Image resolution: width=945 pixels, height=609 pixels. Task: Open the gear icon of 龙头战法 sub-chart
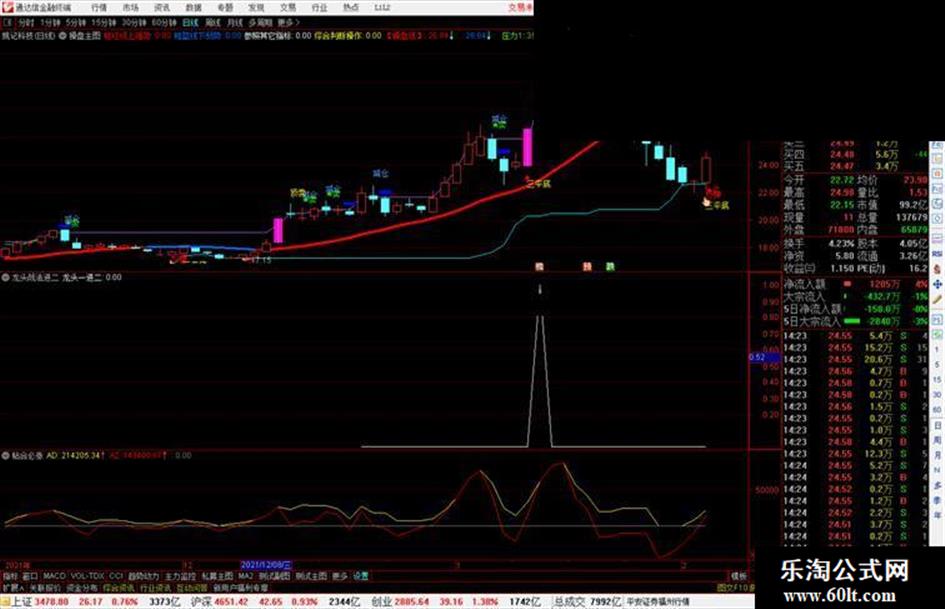(5, 278)
